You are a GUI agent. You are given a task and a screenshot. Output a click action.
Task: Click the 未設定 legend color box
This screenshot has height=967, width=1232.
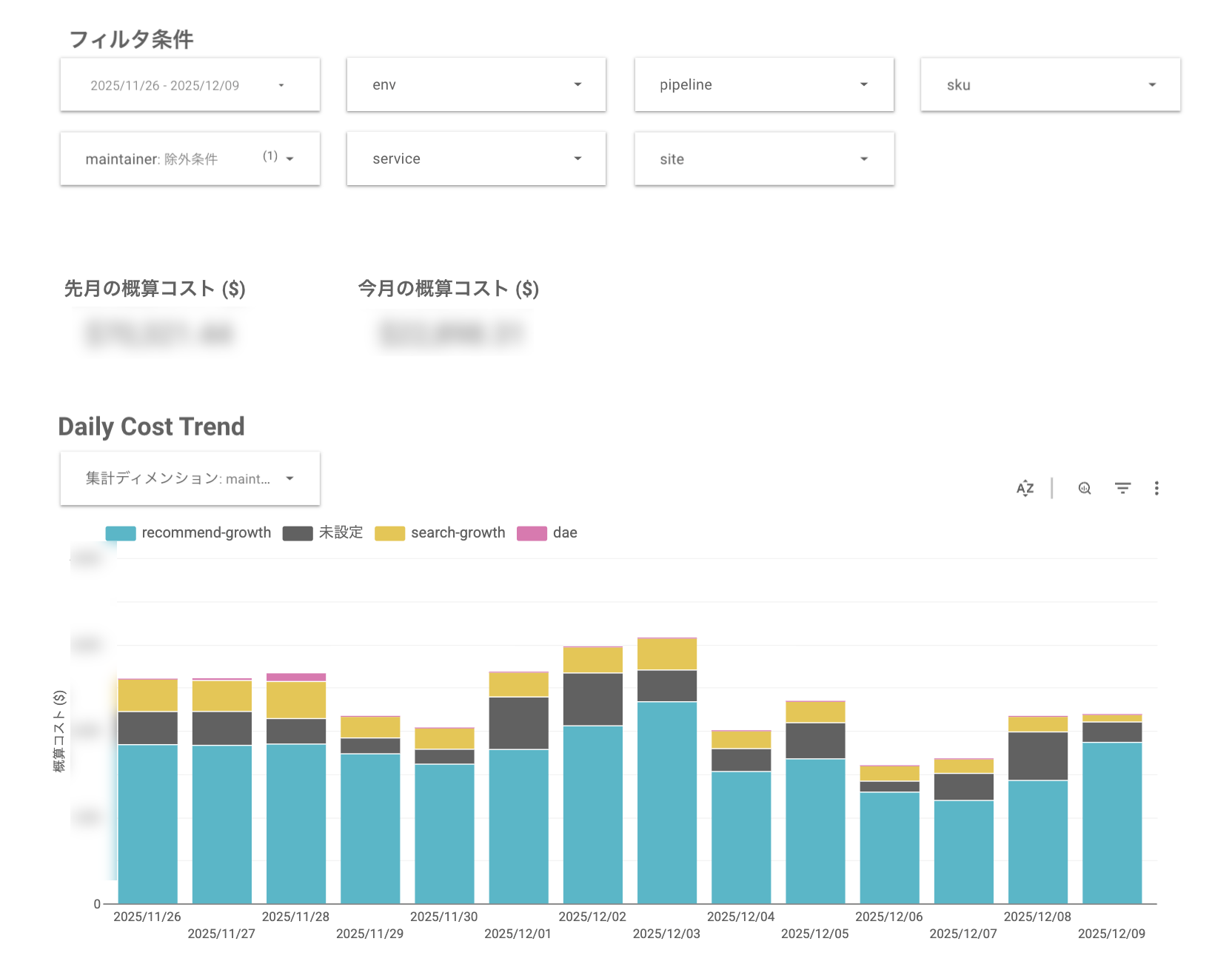pyautogui.click(x=296, y=533)
